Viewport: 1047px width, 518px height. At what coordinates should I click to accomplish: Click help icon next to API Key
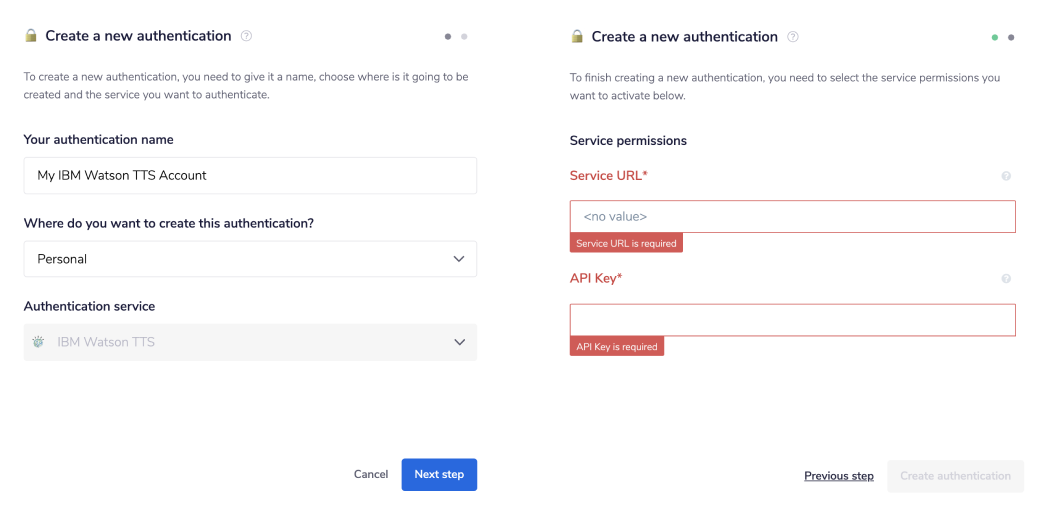coord(1006,279)
